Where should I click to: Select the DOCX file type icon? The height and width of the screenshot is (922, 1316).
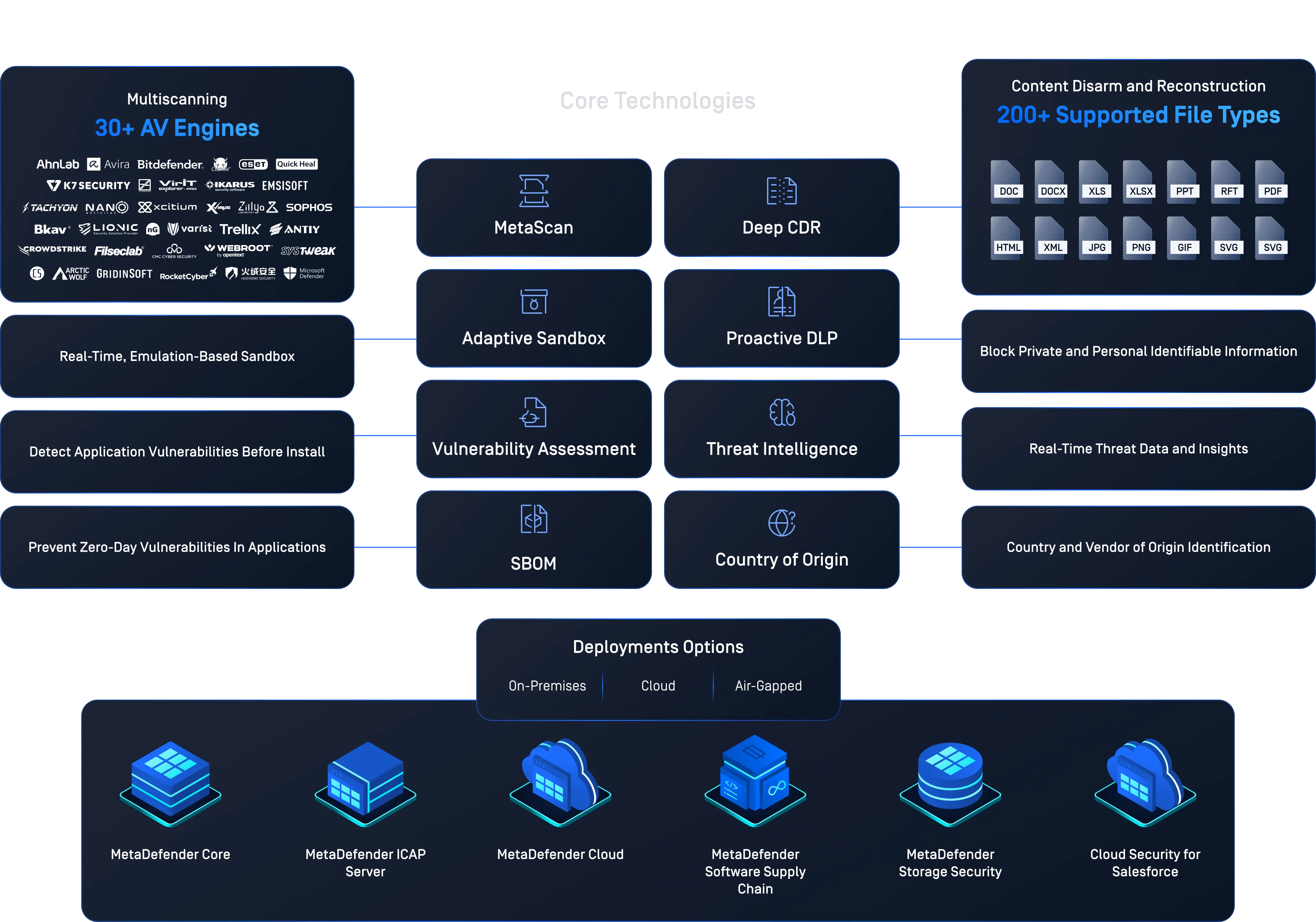coord(1051,182)
